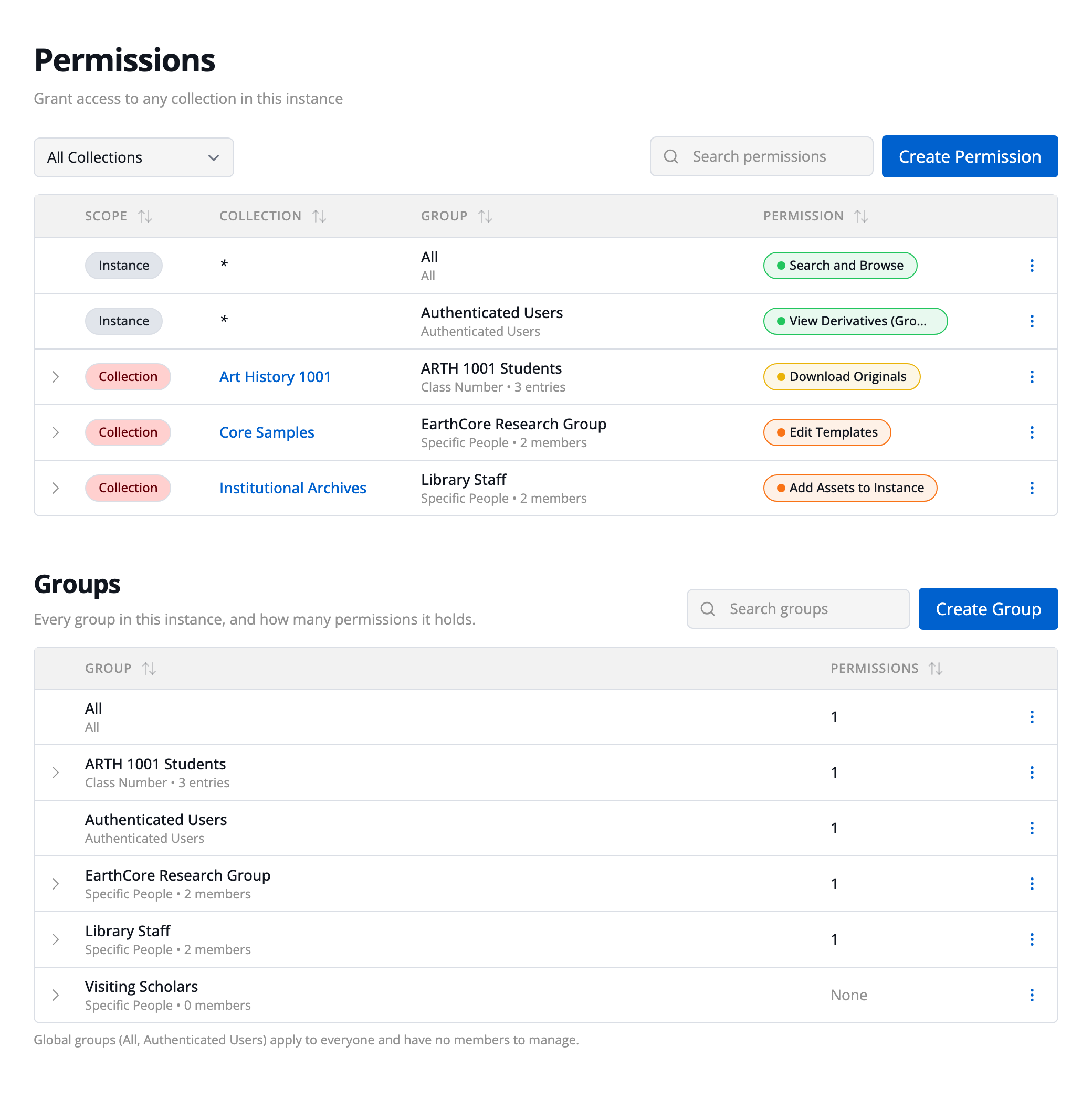1092x1100 pixels.
Task: Sort groups table by Permissions count
Action: coord(936,669)
